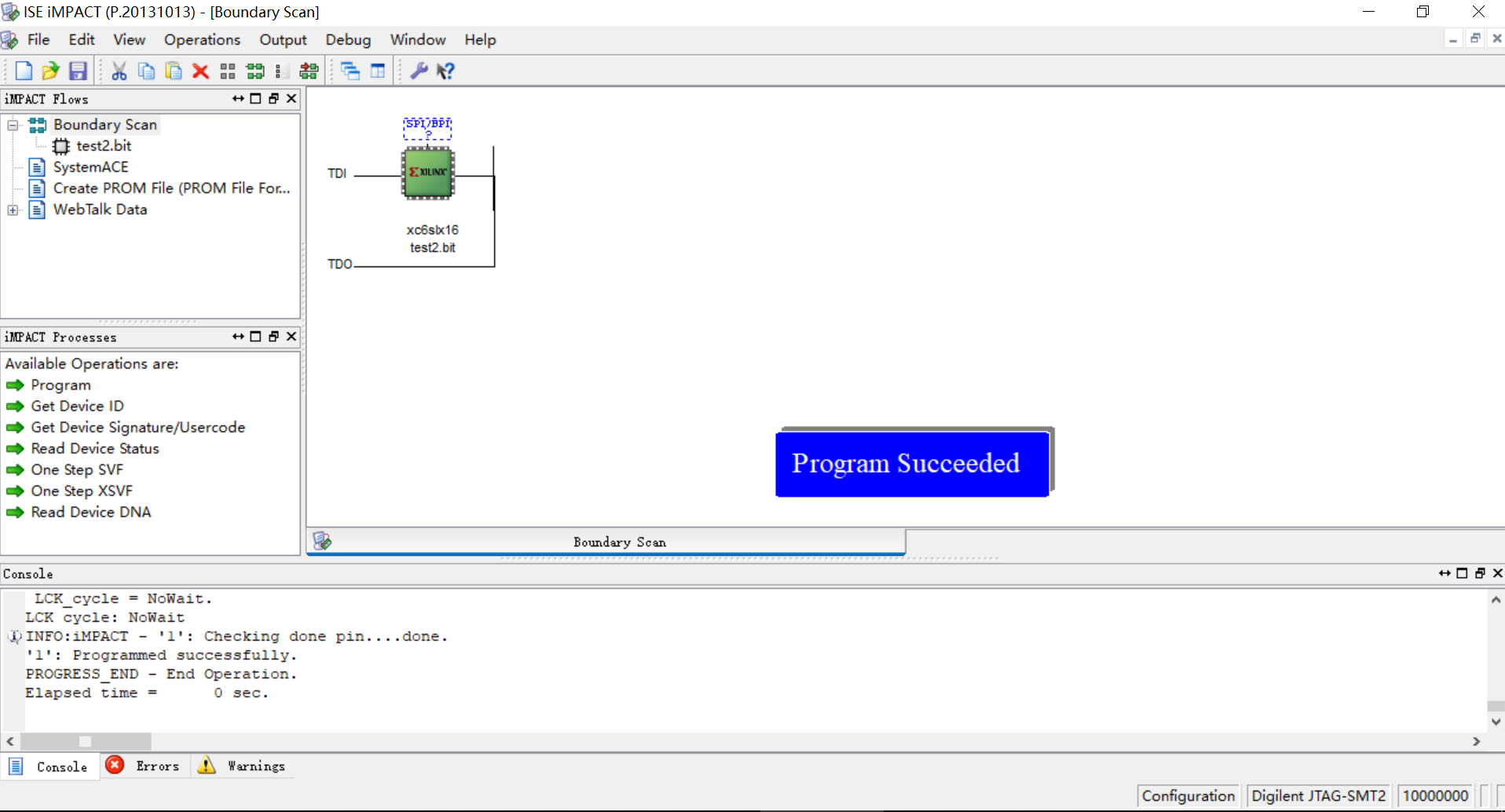Undock the iMPACT Processes panel

(273, 336)
